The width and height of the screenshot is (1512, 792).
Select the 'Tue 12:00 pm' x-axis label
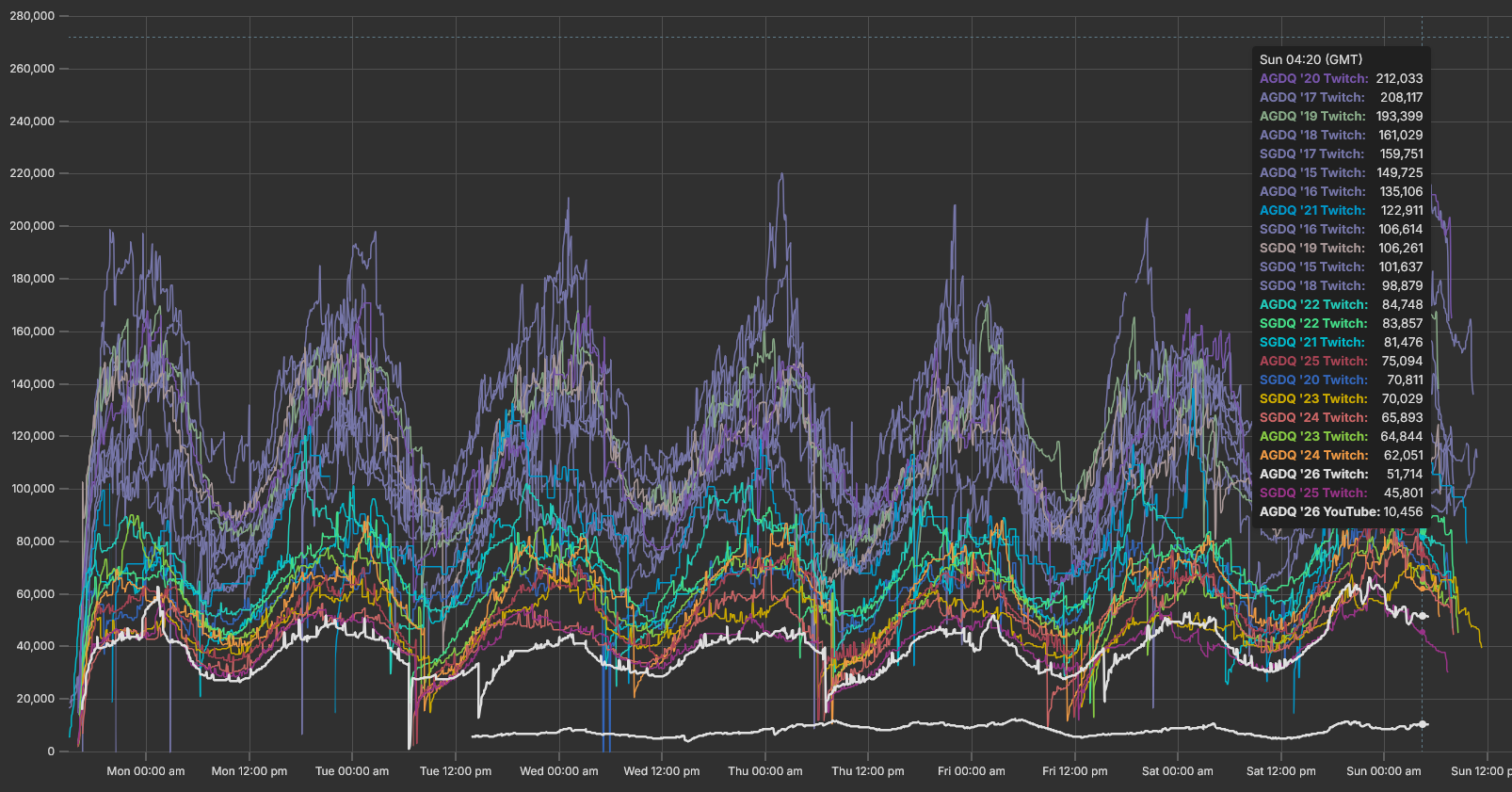(x=456, y=771)
